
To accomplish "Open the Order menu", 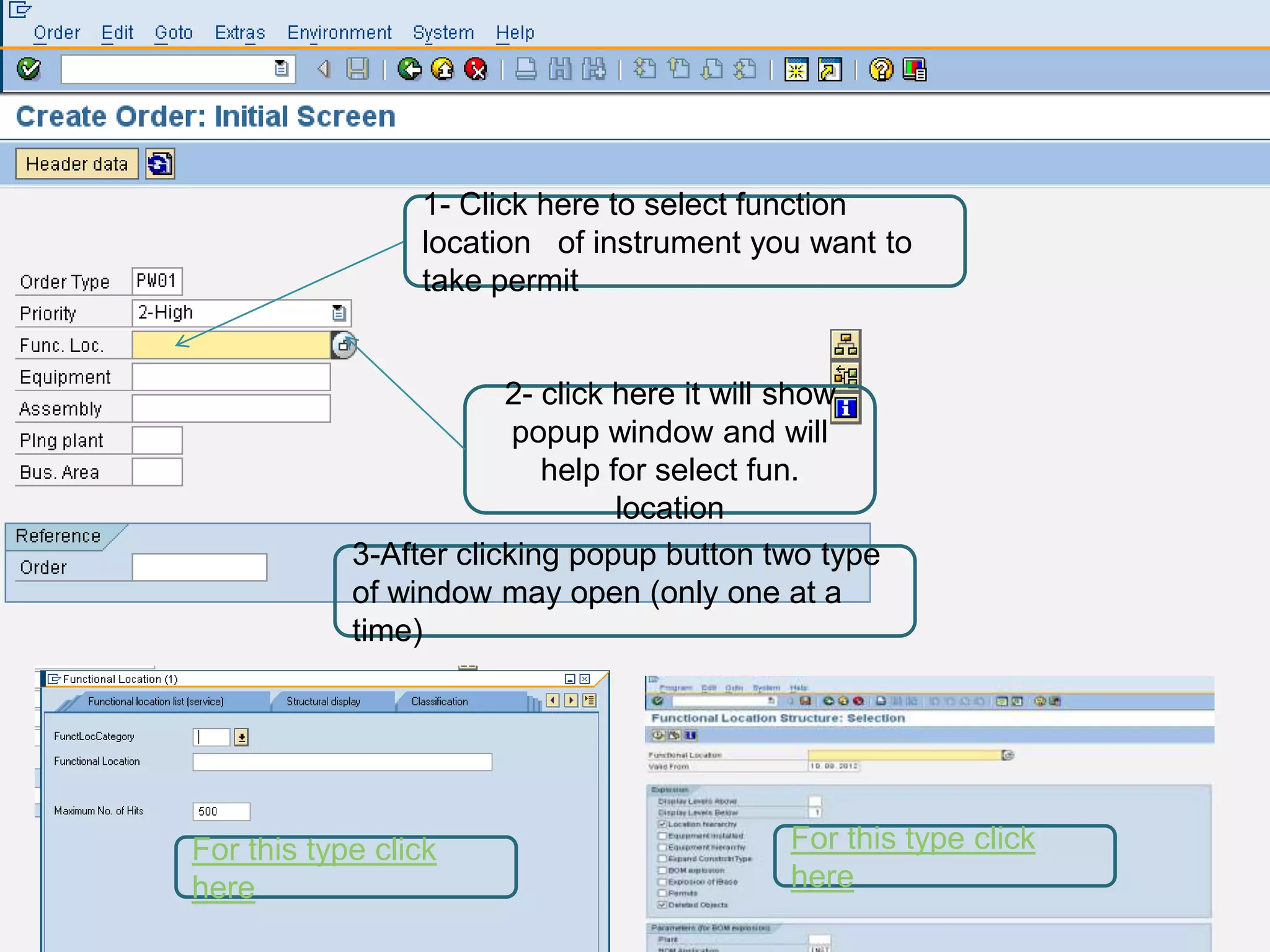I will click(56, 32).
